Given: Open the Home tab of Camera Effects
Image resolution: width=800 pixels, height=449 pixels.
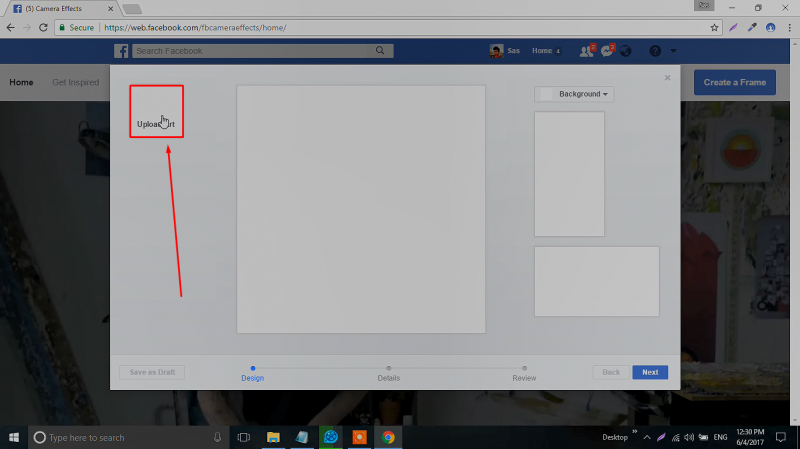Looking at the screenshot, I should 21,83.
